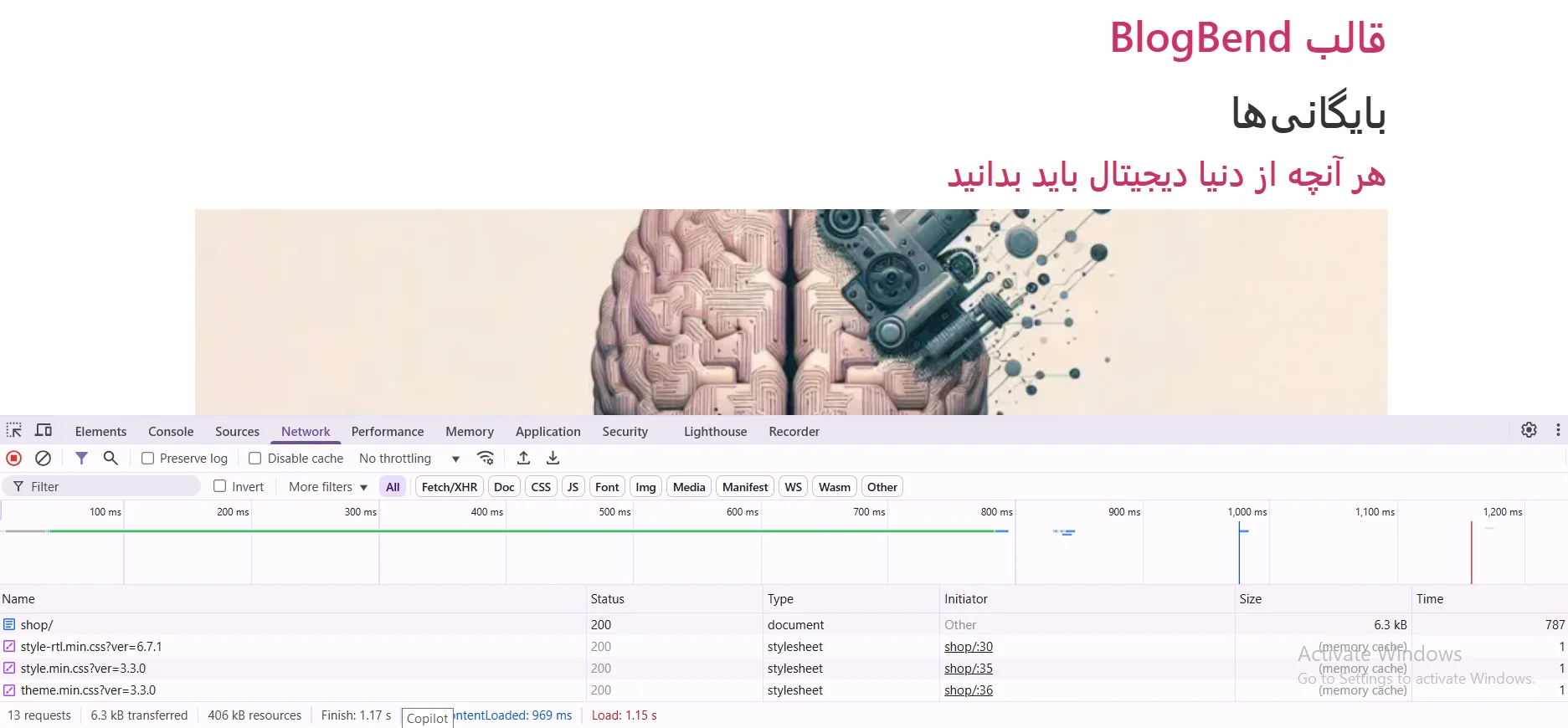Image resolution: width=1568 pixels, height=728 pixels.
Task: Sort requests by Type column
Action: click(852, 599)
